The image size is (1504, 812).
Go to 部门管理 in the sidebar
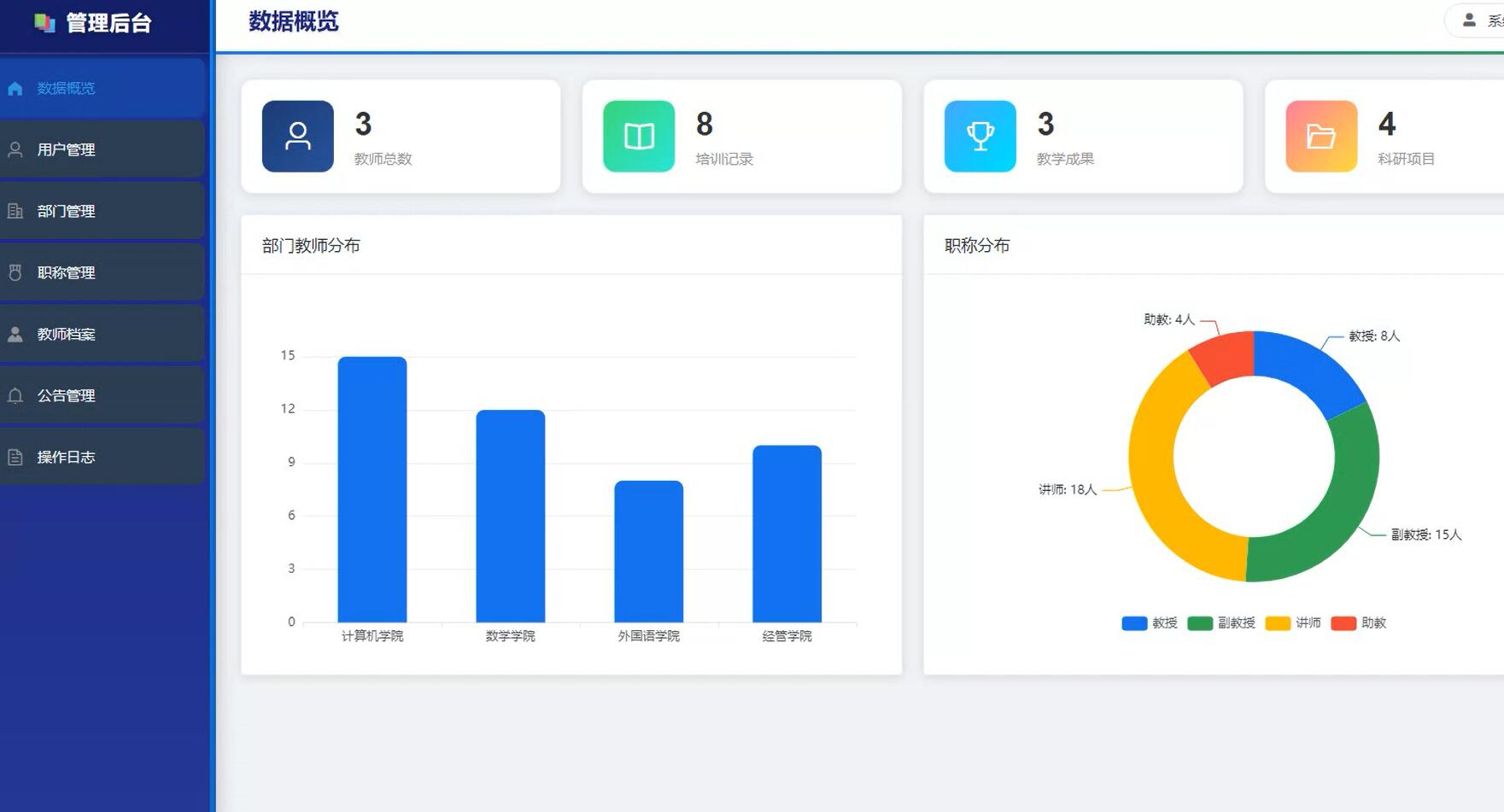[102, 211]
